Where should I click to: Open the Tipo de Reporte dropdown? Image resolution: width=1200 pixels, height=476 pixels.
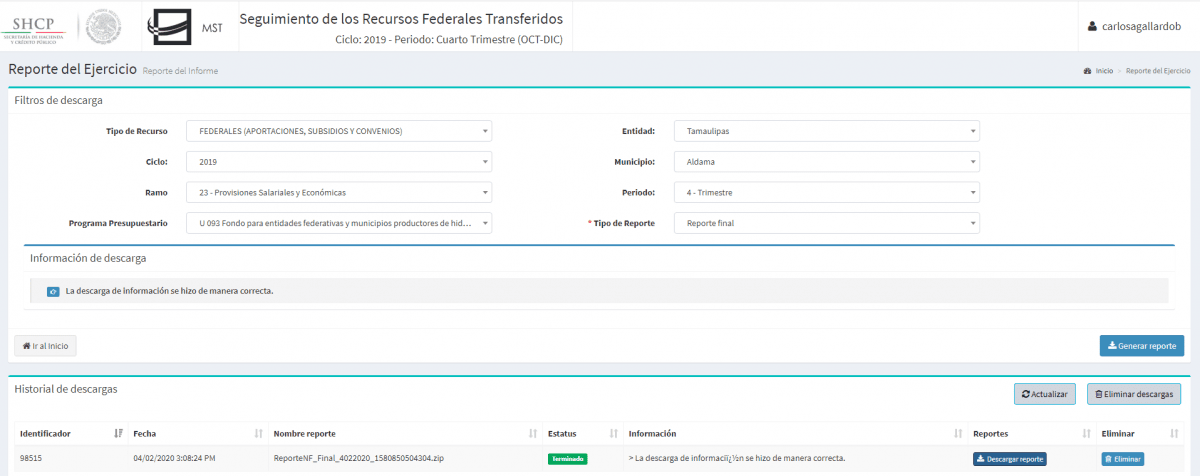(x=826, y=223)
